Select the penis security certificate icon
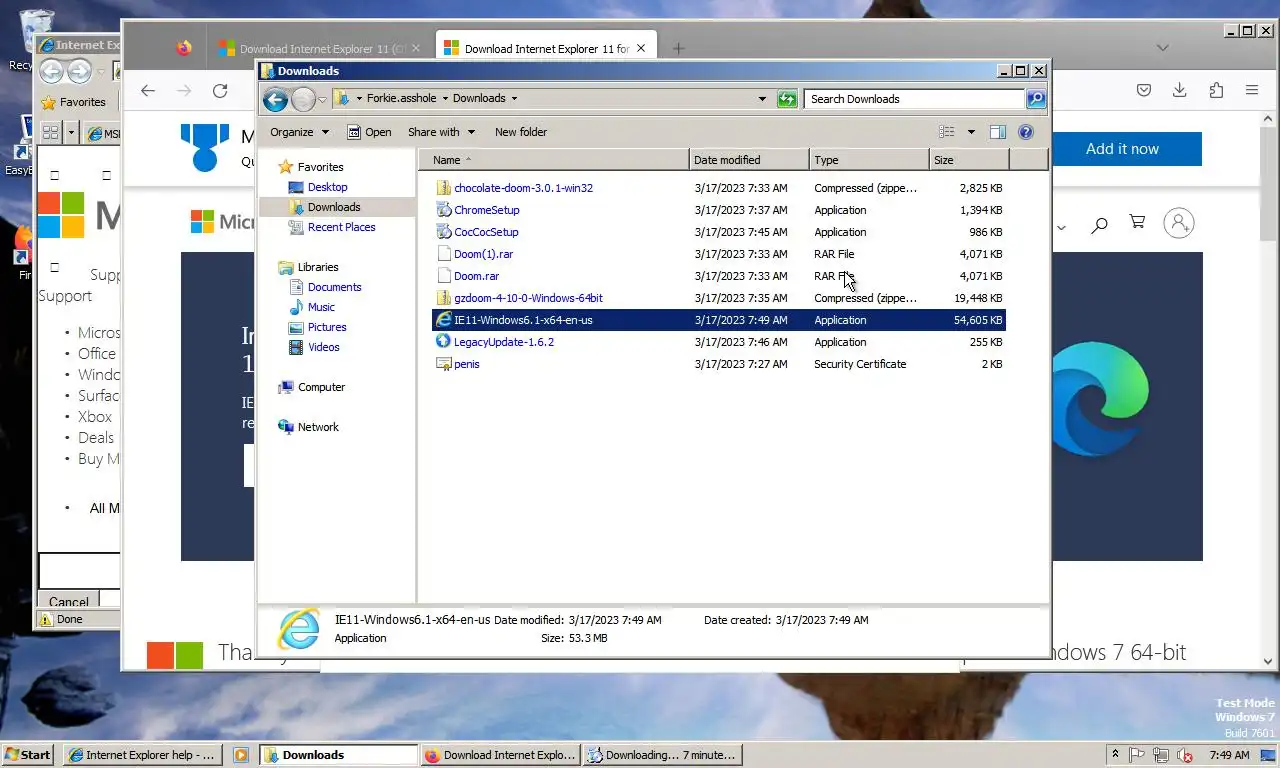 coord(444,364)
